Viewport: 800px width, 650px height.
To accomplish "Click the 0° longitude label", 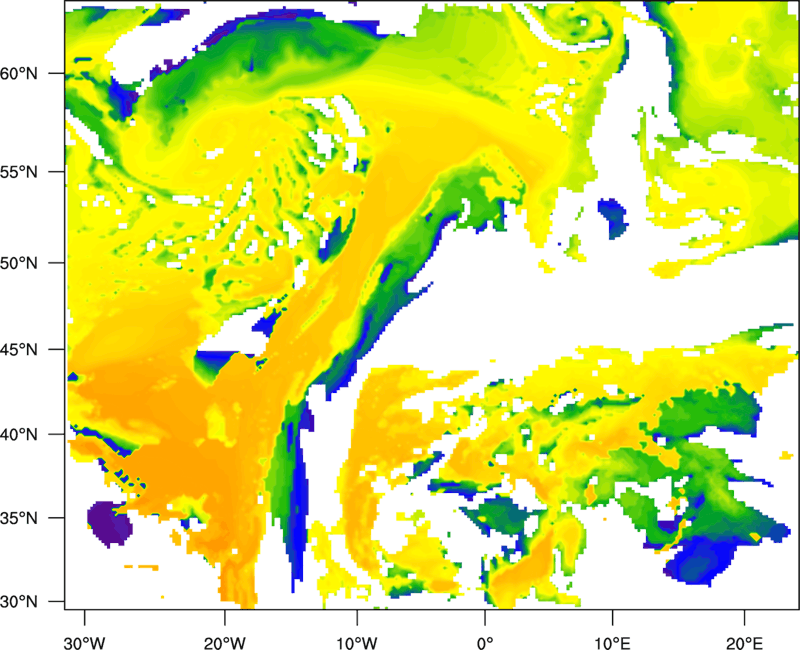I will [x=485, y=643].
